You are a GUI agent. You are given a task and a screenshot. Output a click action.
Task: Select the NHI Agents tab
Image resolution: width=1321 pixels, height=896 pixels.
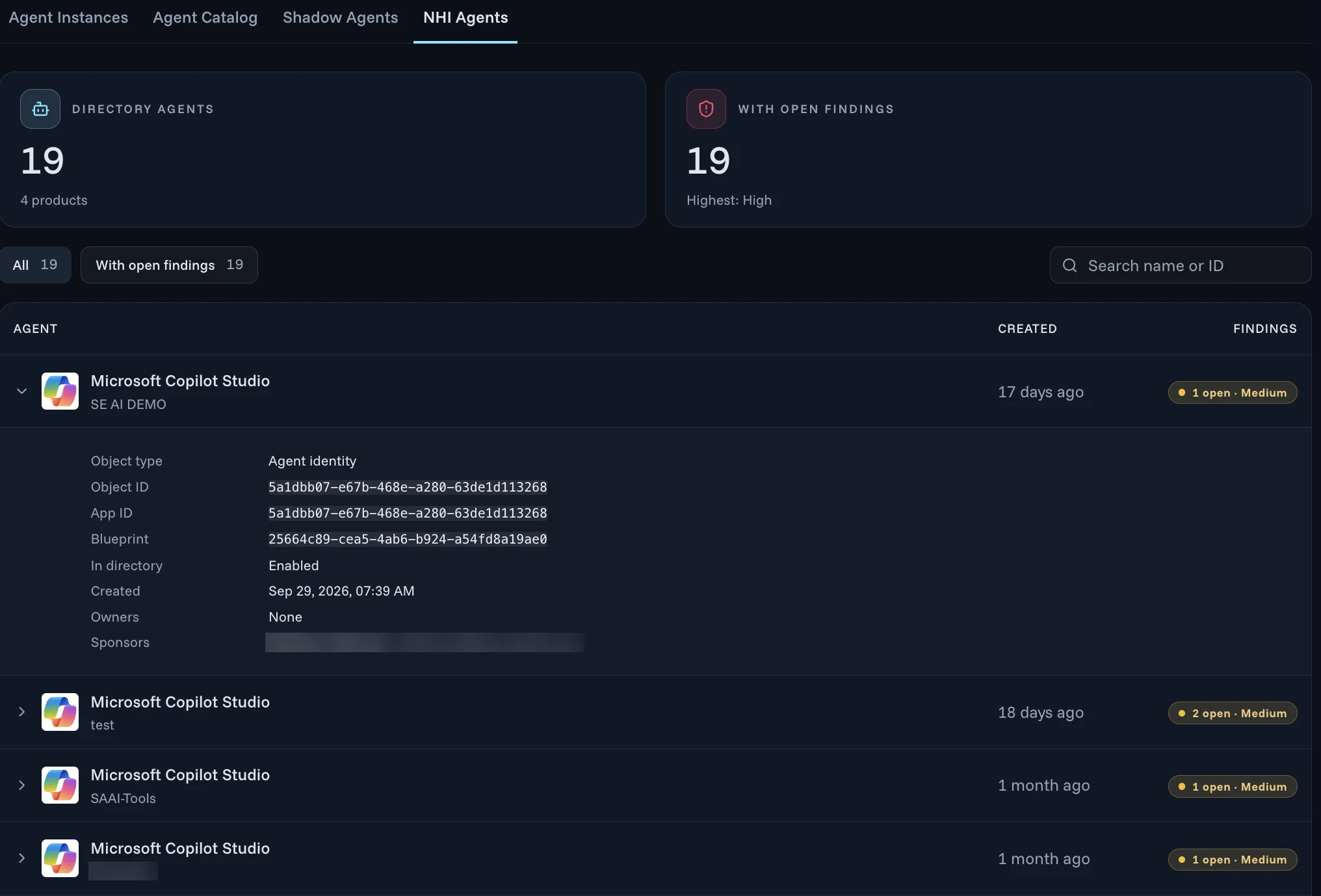click(465, 18)
